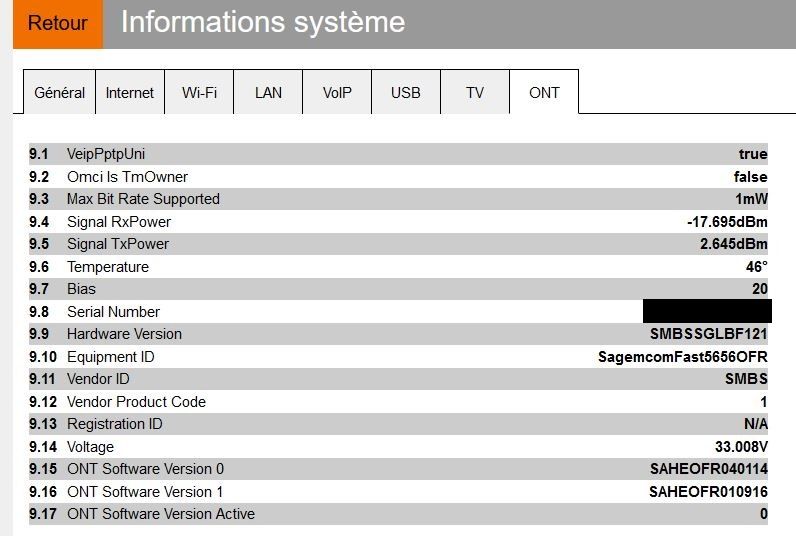Select ONT Software Version 1 value
This screenshot has height=536, width=796.
708,492
